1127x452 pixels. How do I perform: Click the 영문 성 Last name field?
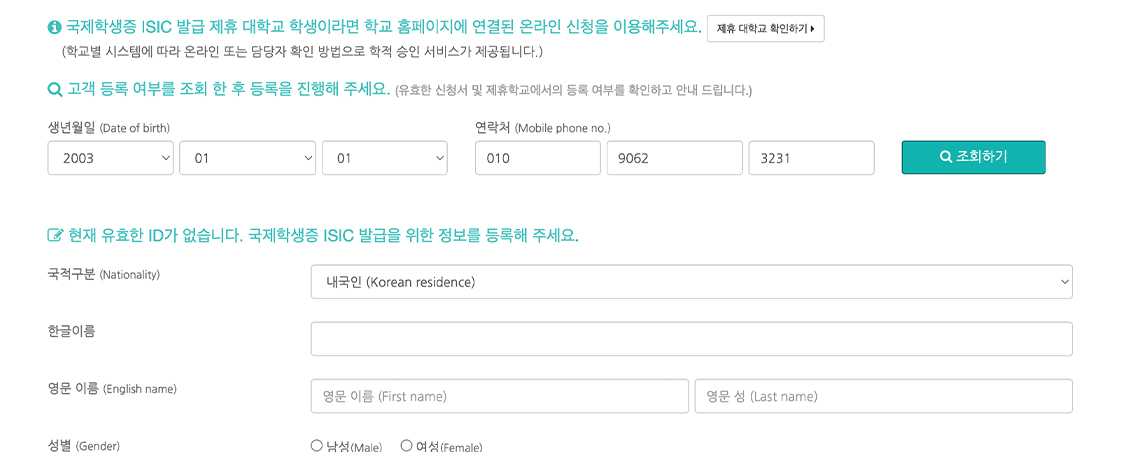(883, 396)
